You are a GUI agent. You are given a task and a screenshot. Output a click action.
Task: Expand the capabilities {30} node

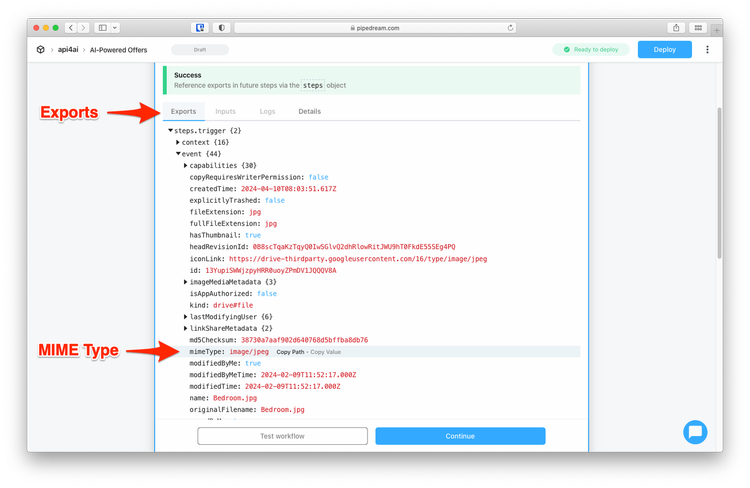coord(186,165)
